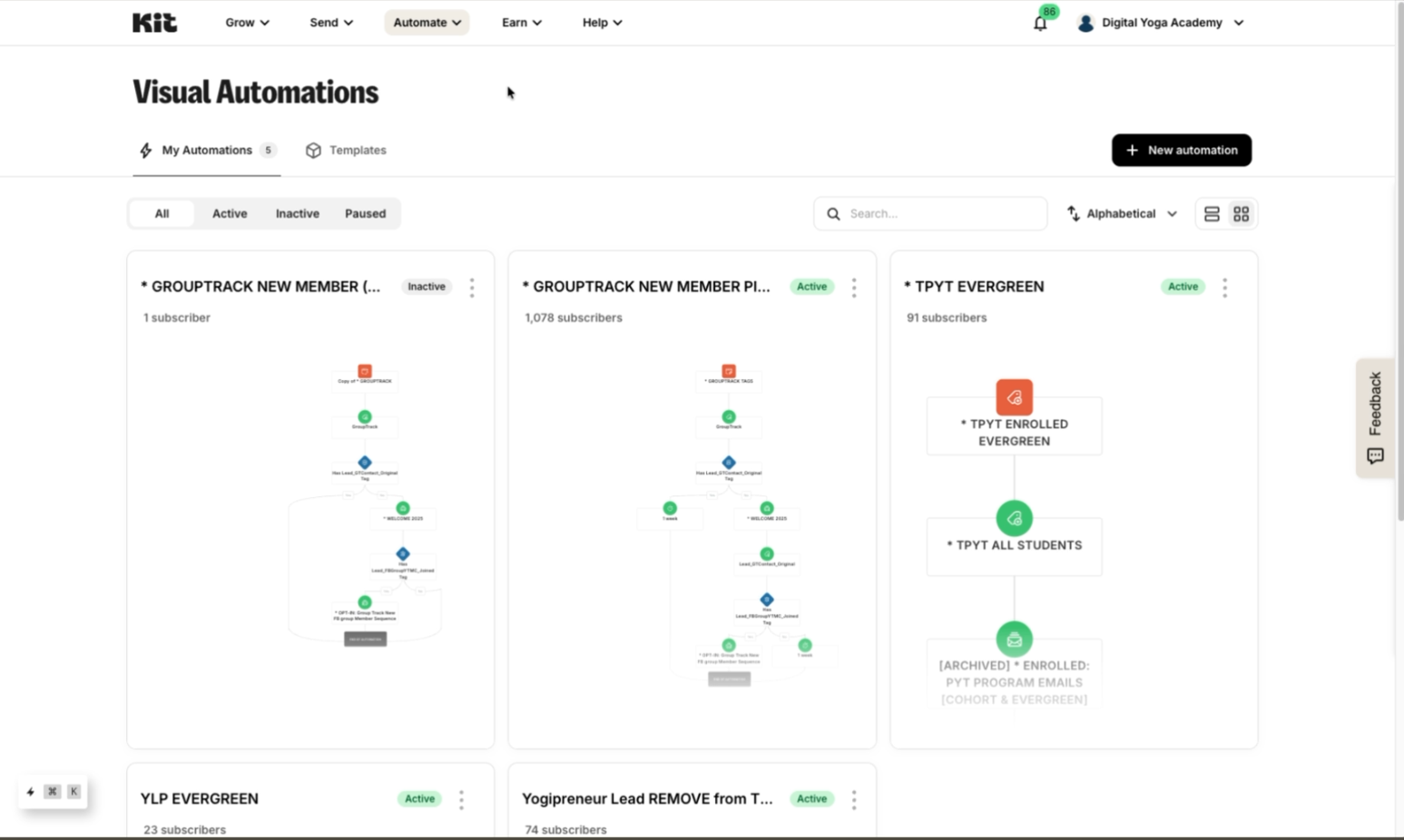Switch to list view layout icon

pos(1212,214)
